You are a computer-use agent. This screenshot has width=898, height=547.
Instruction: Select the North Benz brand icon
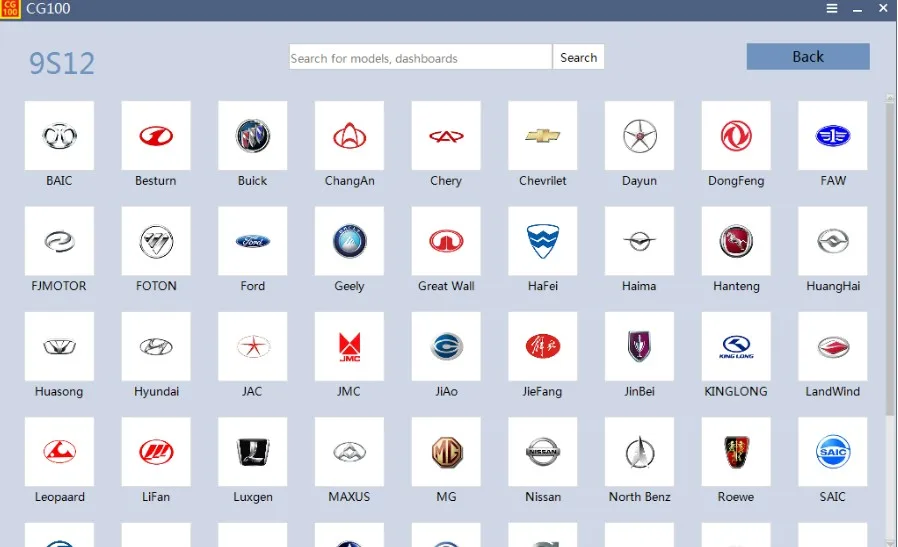[639, 452]
